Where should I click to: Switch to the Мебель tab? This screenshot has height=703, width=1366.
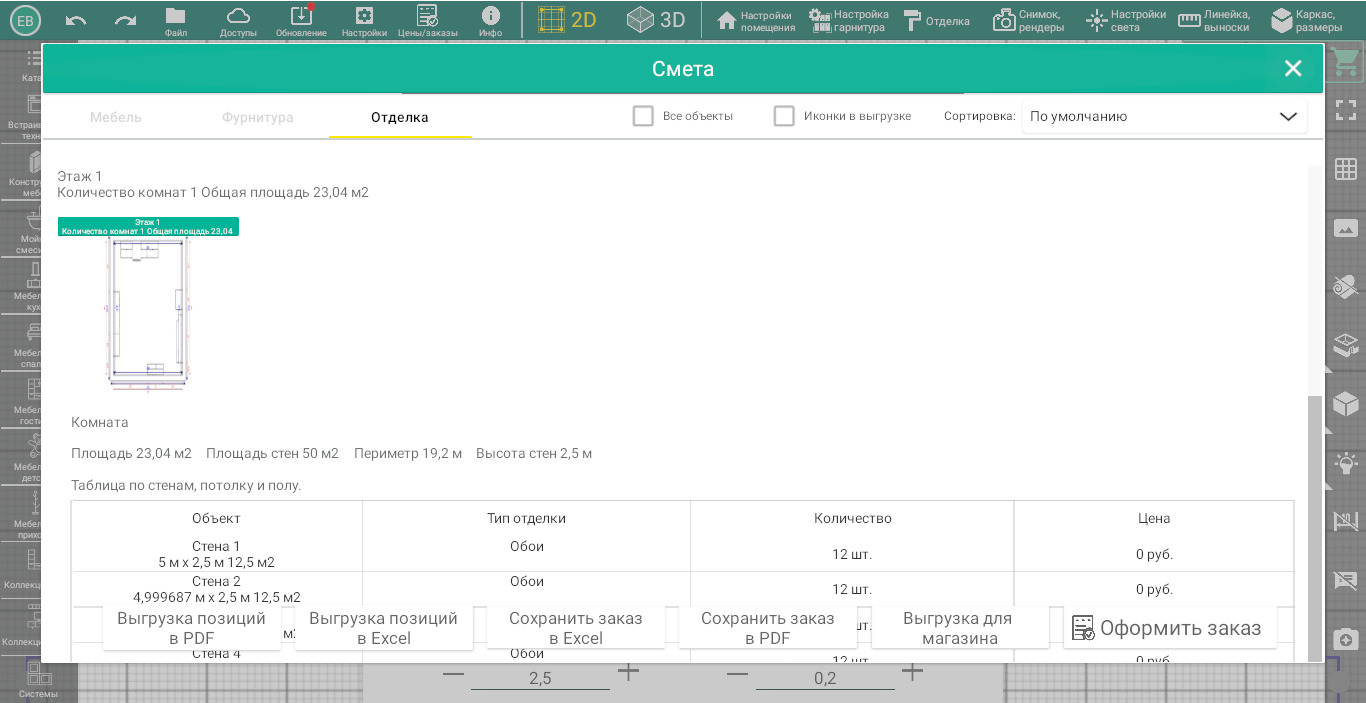point(116,117)
